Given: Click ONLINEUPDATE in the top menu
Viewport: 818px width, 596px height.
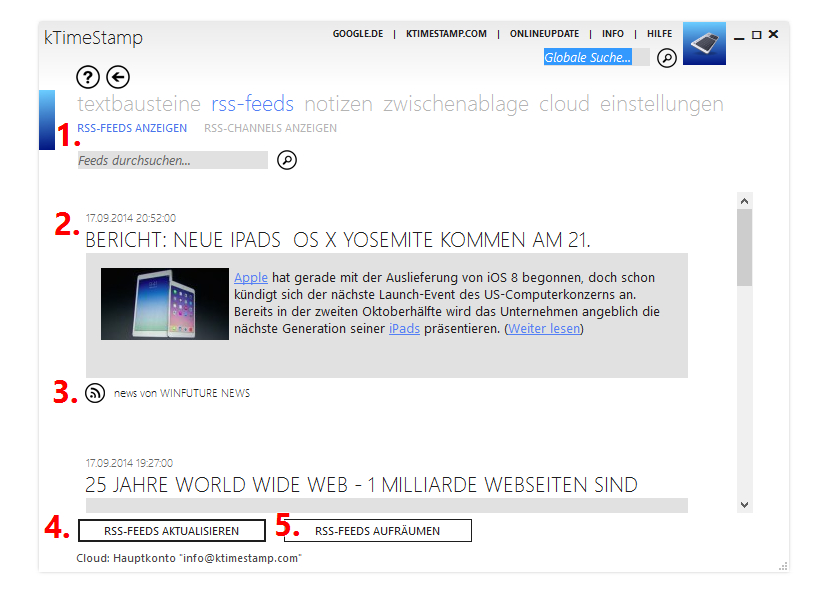Looking at the screenshot, I should click(544, 34).
